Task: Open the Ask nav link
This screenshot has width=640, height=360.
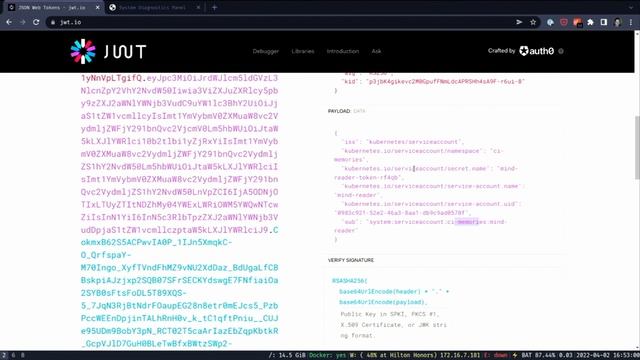Action: point(376,51)
